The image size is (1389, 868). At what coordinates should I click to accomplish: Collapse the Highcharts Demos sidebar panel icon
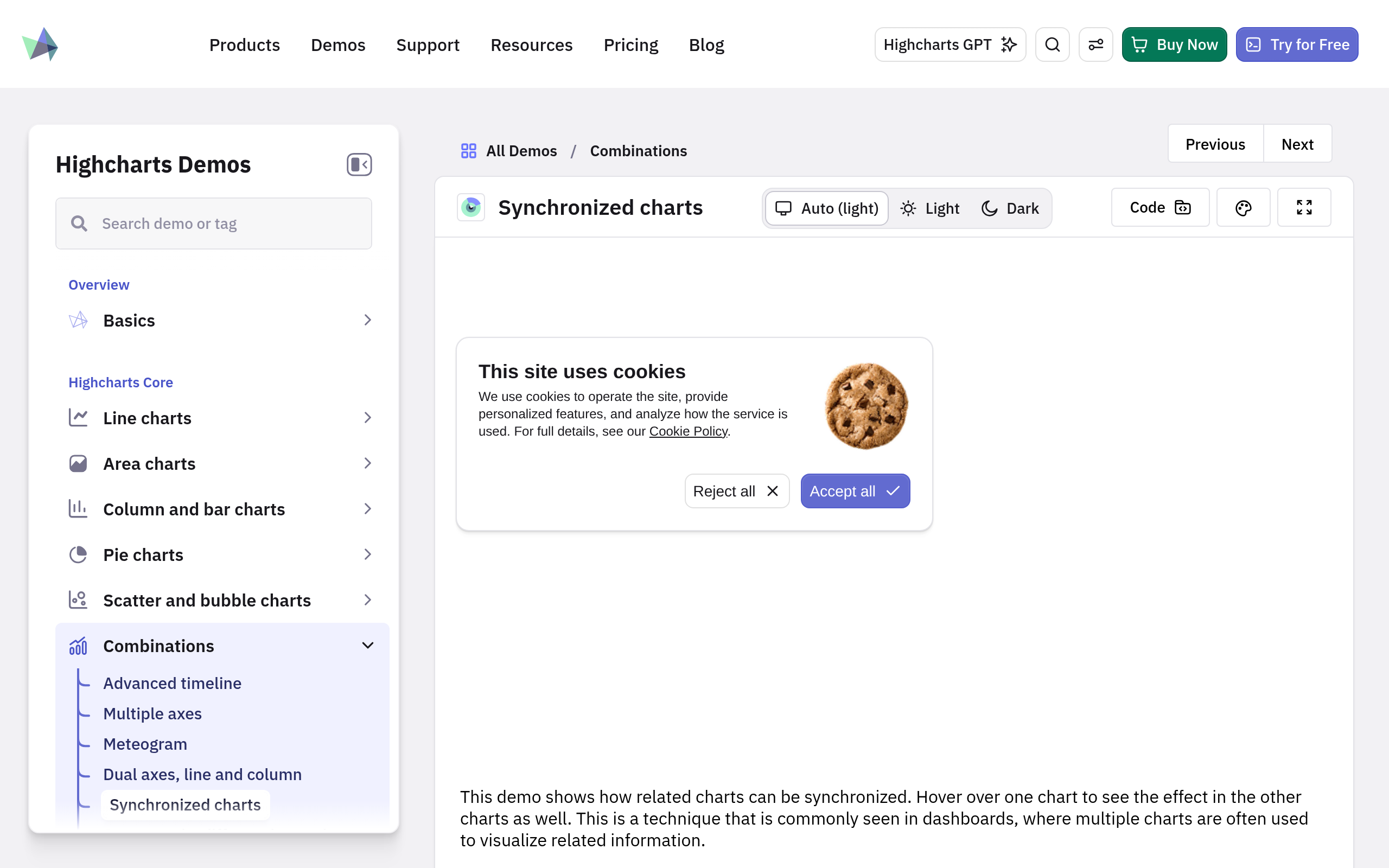tap(359, 165)
